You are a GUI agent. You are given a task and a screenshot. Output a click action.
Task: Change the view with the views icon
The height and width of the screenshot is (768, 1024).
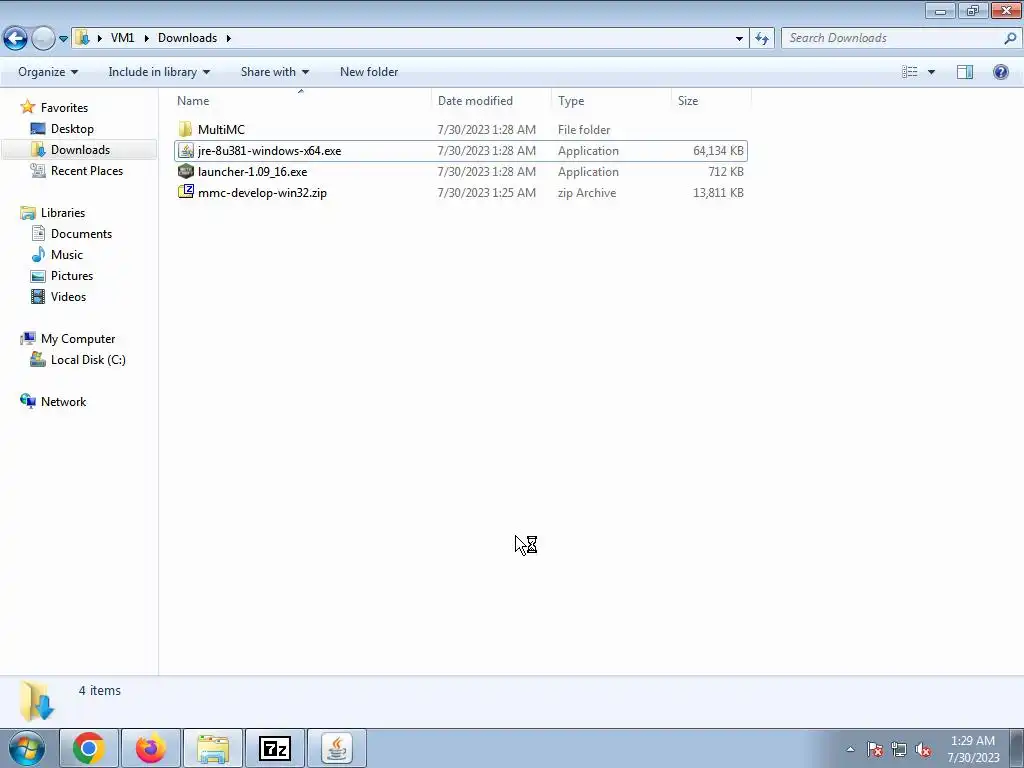click(910, 72)
